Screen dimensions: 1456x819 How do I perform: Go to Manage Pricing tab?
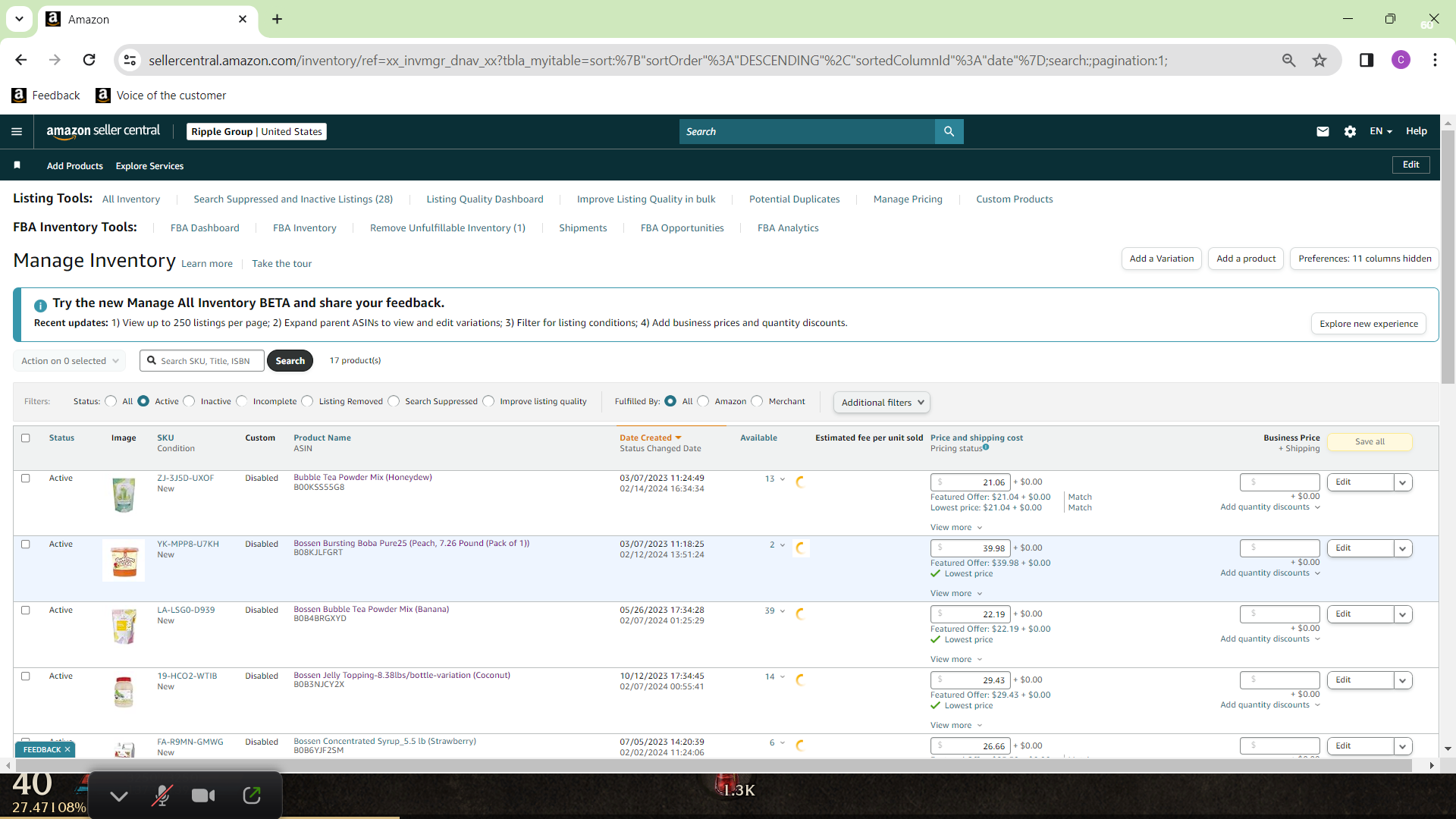click(x=908, y=199)
